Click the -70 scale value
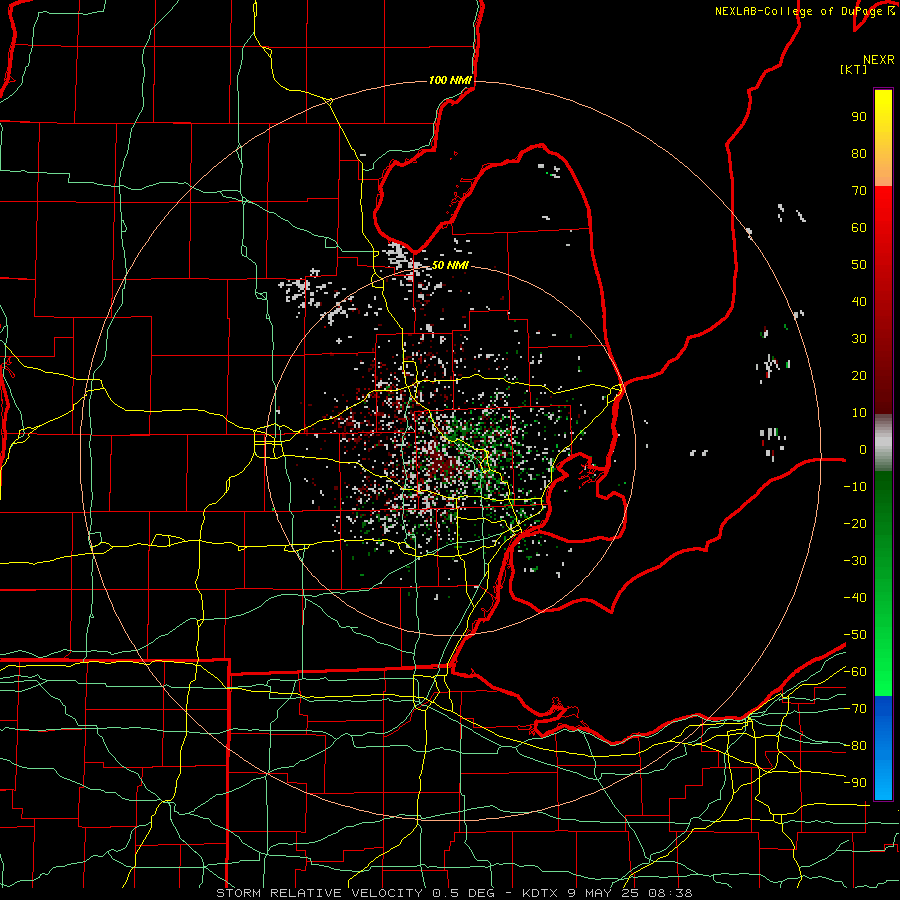 (x=855, y=709)
